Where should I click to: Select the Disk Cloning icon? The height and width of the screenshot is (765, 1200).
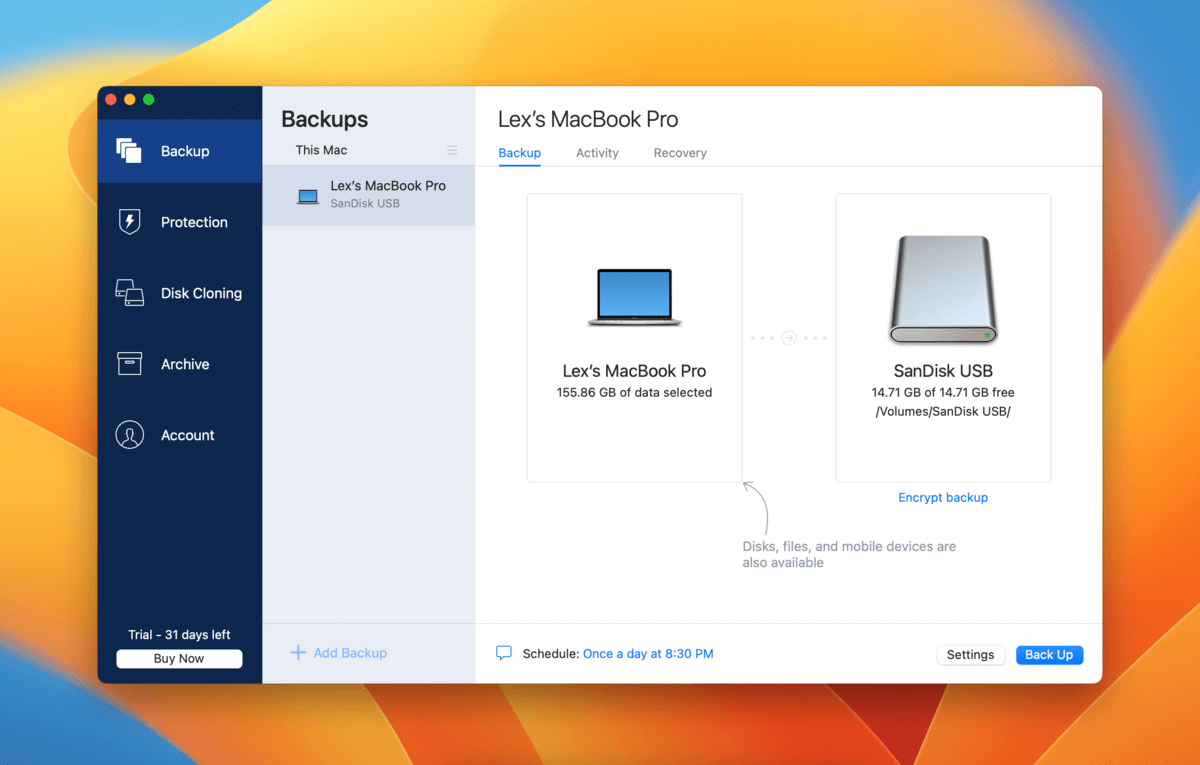129,293
